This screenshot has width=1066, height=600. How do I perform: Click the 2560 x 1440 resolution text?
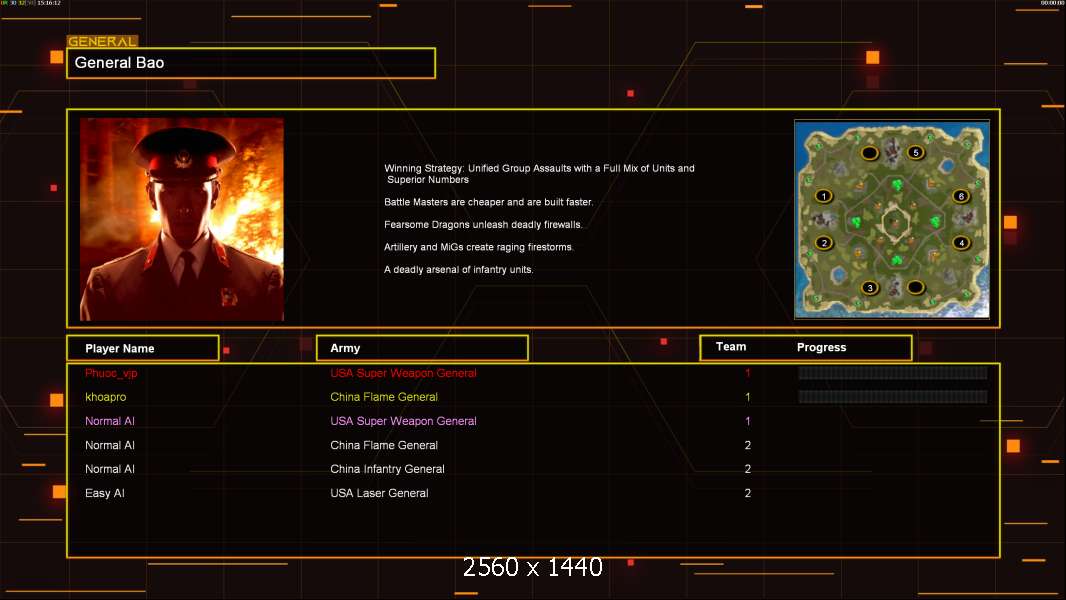(532, 567)
